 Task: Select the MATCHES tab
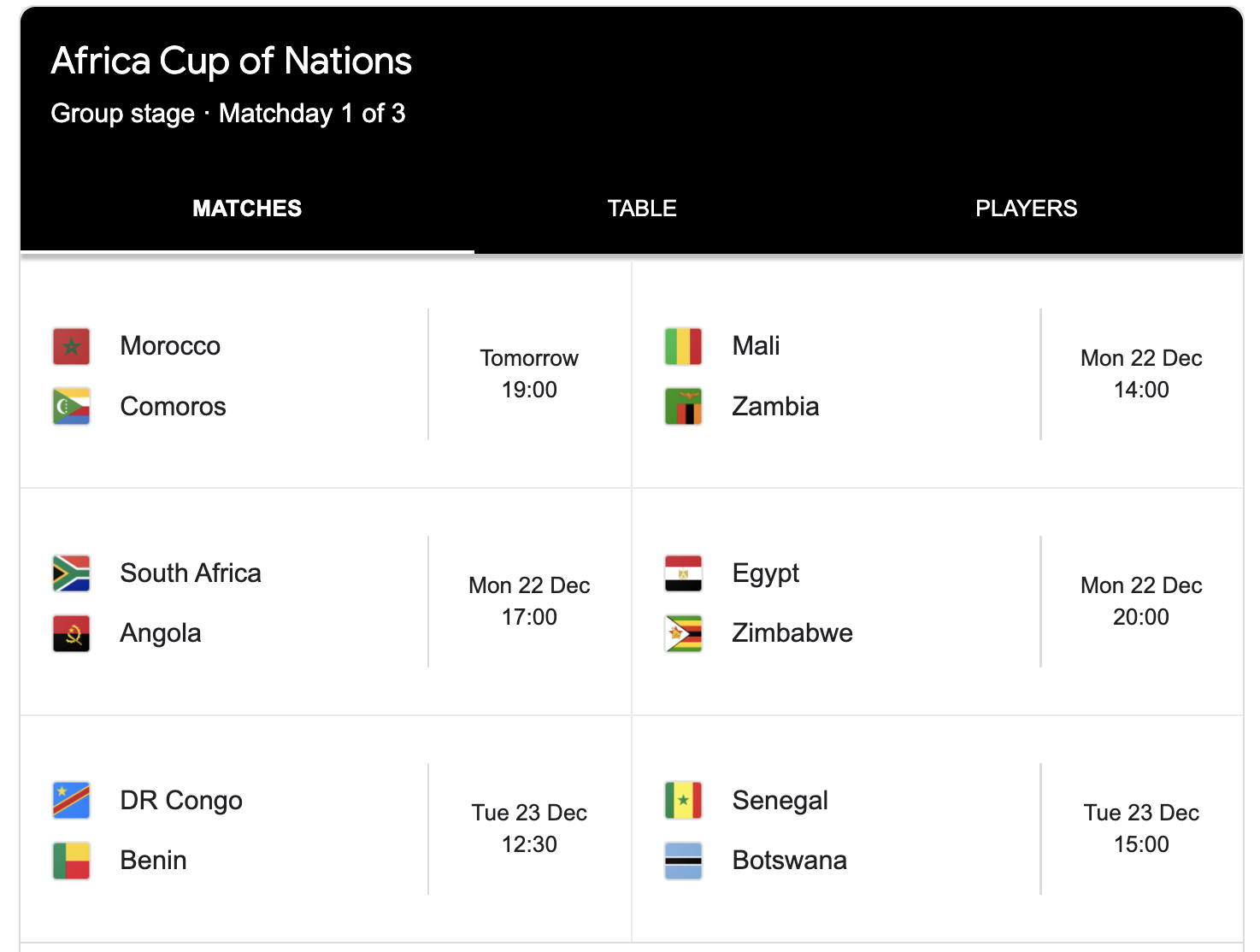click(x=247, y=208)
